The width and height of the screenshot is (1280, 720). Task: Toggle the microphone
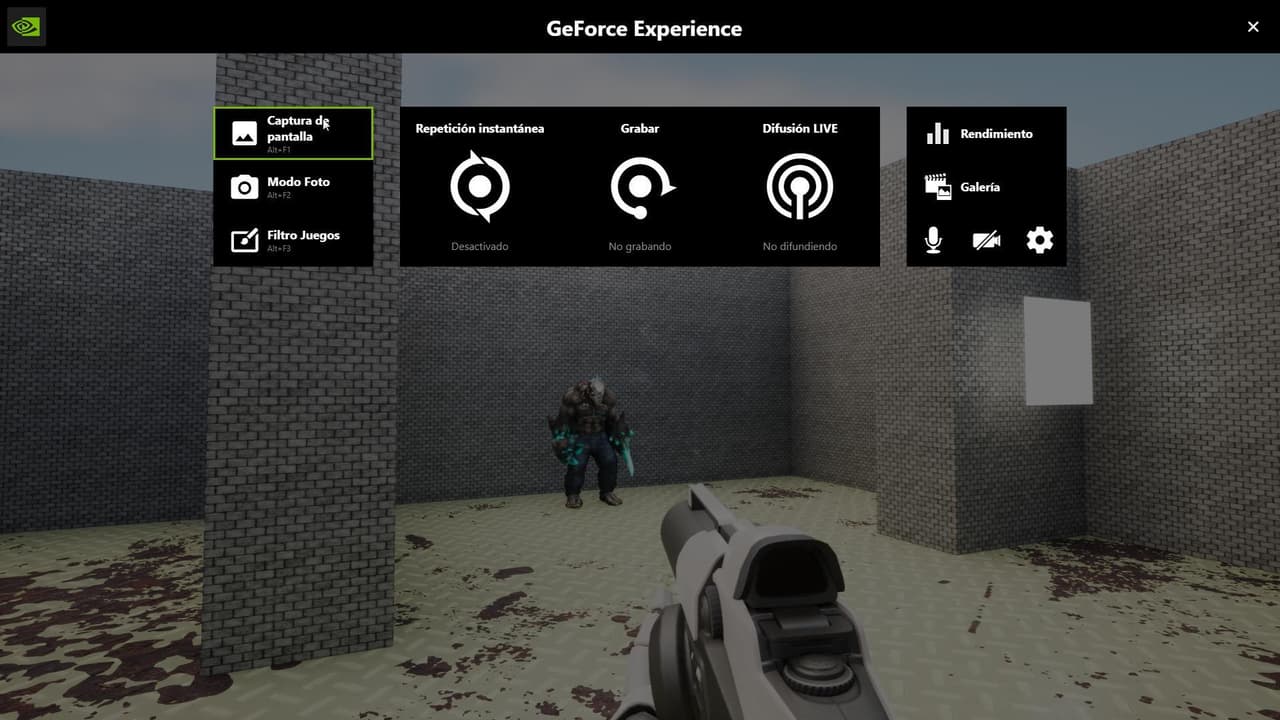tap(933, 240)
